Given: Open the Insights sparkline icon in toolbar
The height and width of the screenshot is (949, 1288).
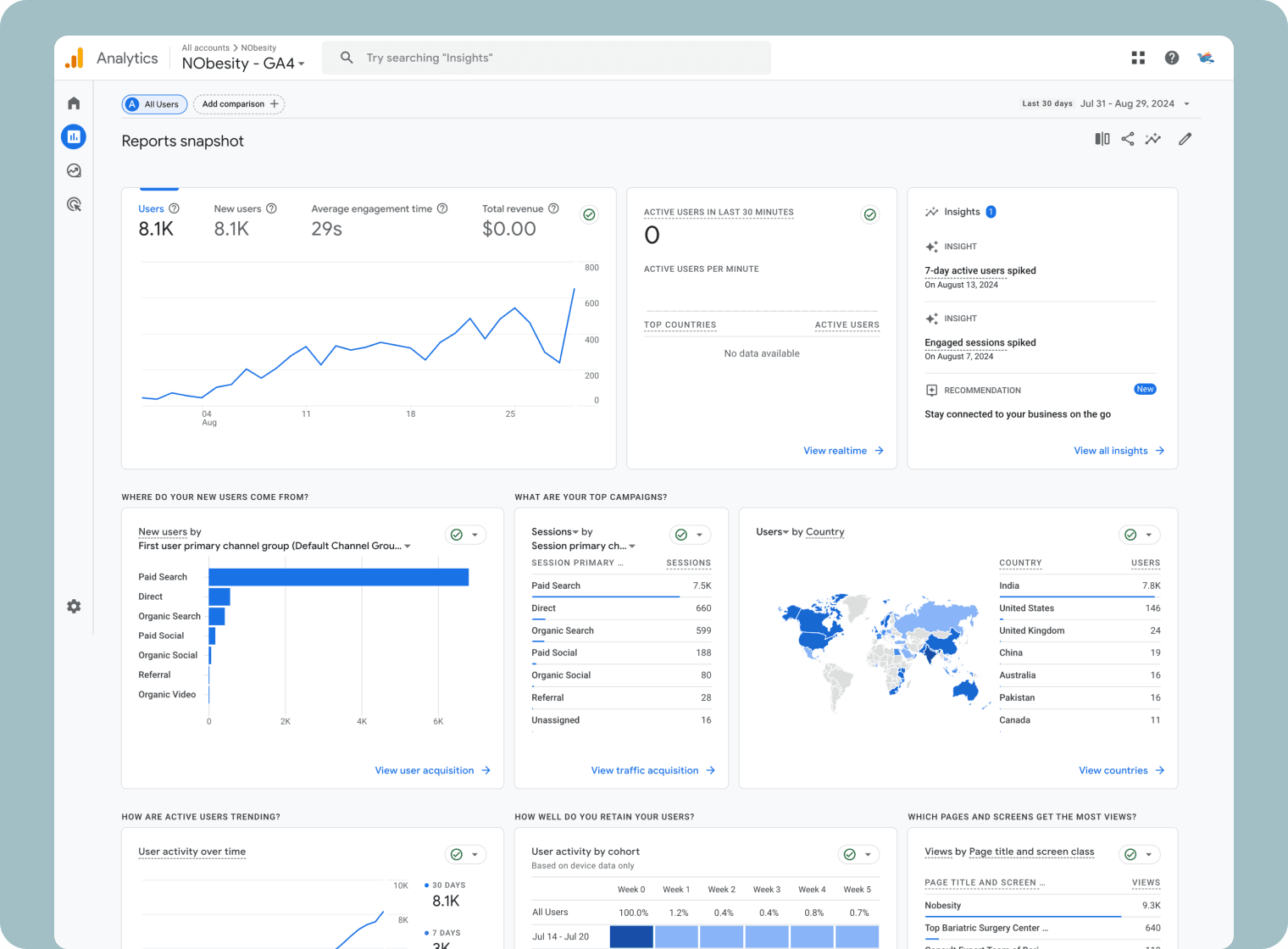Looking at the screenshot, I should coord(1153,139).
